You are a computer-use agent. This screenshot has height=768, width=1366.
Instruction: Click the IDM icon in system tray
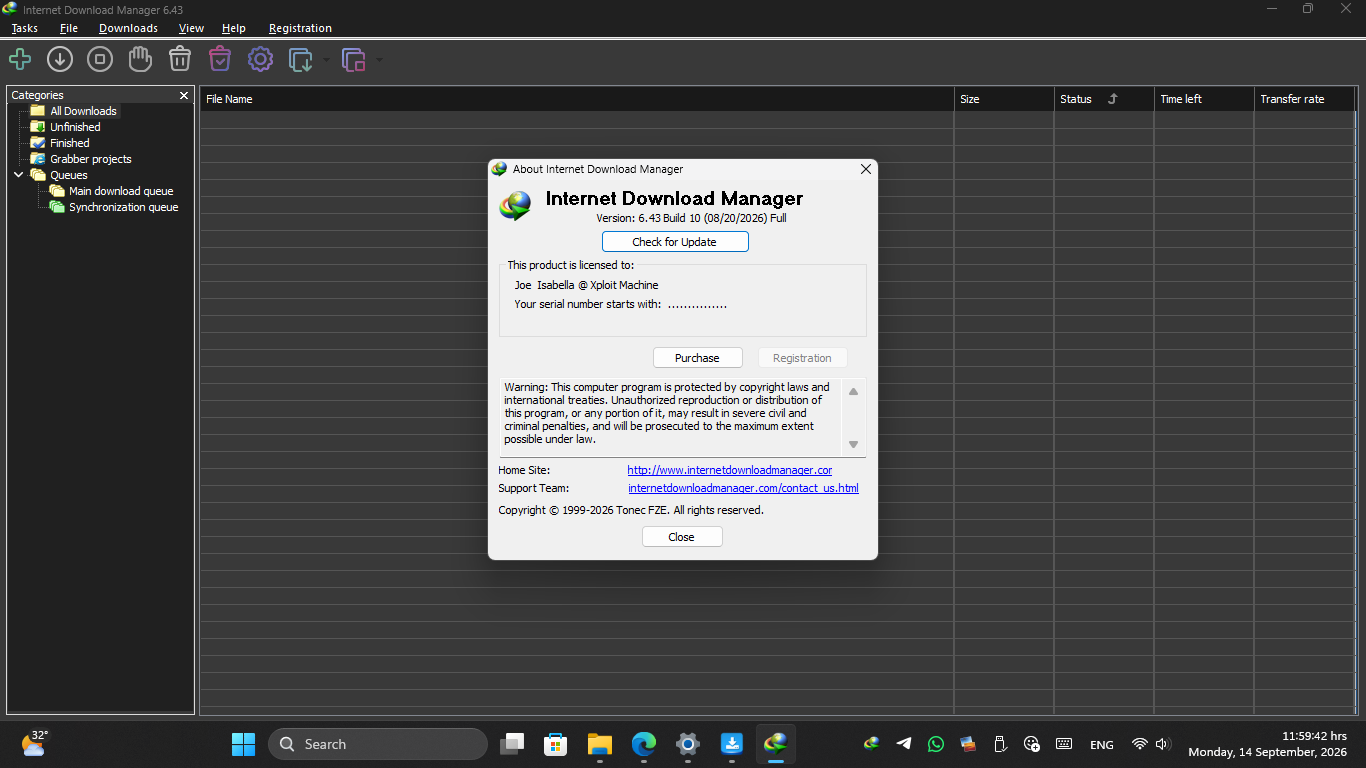click(872, 744)
